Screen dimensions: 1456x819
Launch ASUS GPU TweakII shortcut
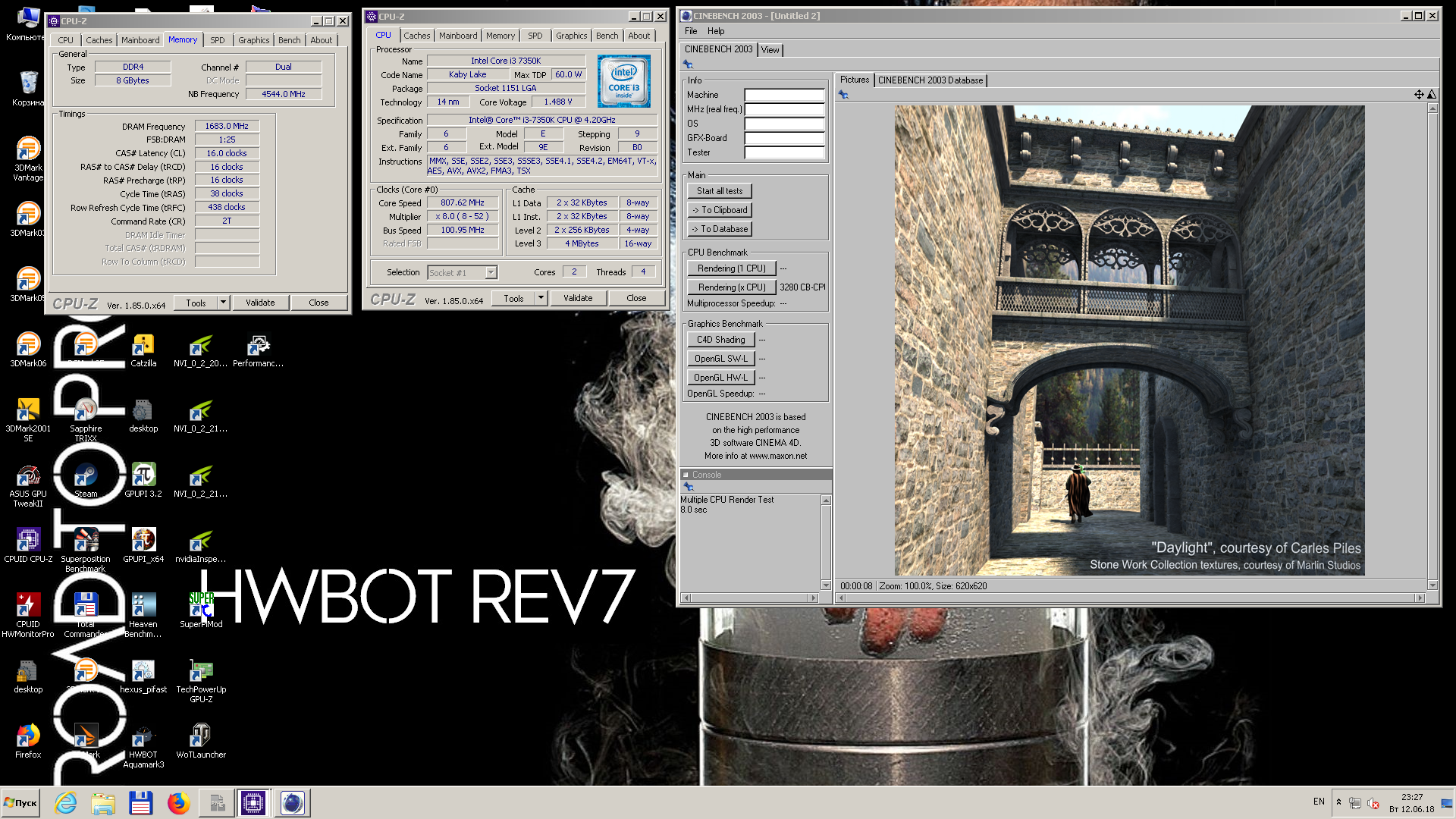coord(28,485)
